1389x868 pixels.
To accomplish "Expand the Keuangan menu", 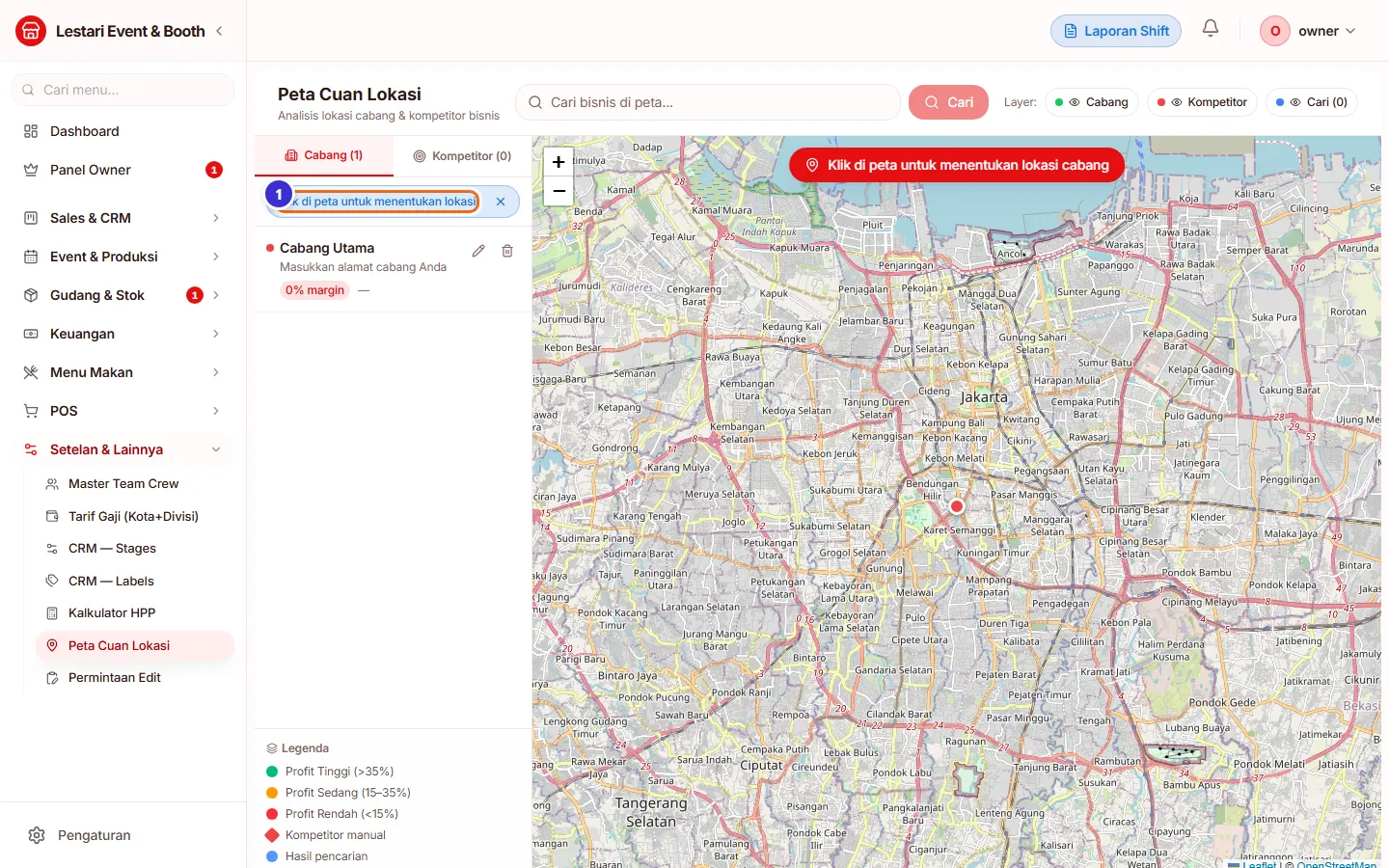I will 123,334.
